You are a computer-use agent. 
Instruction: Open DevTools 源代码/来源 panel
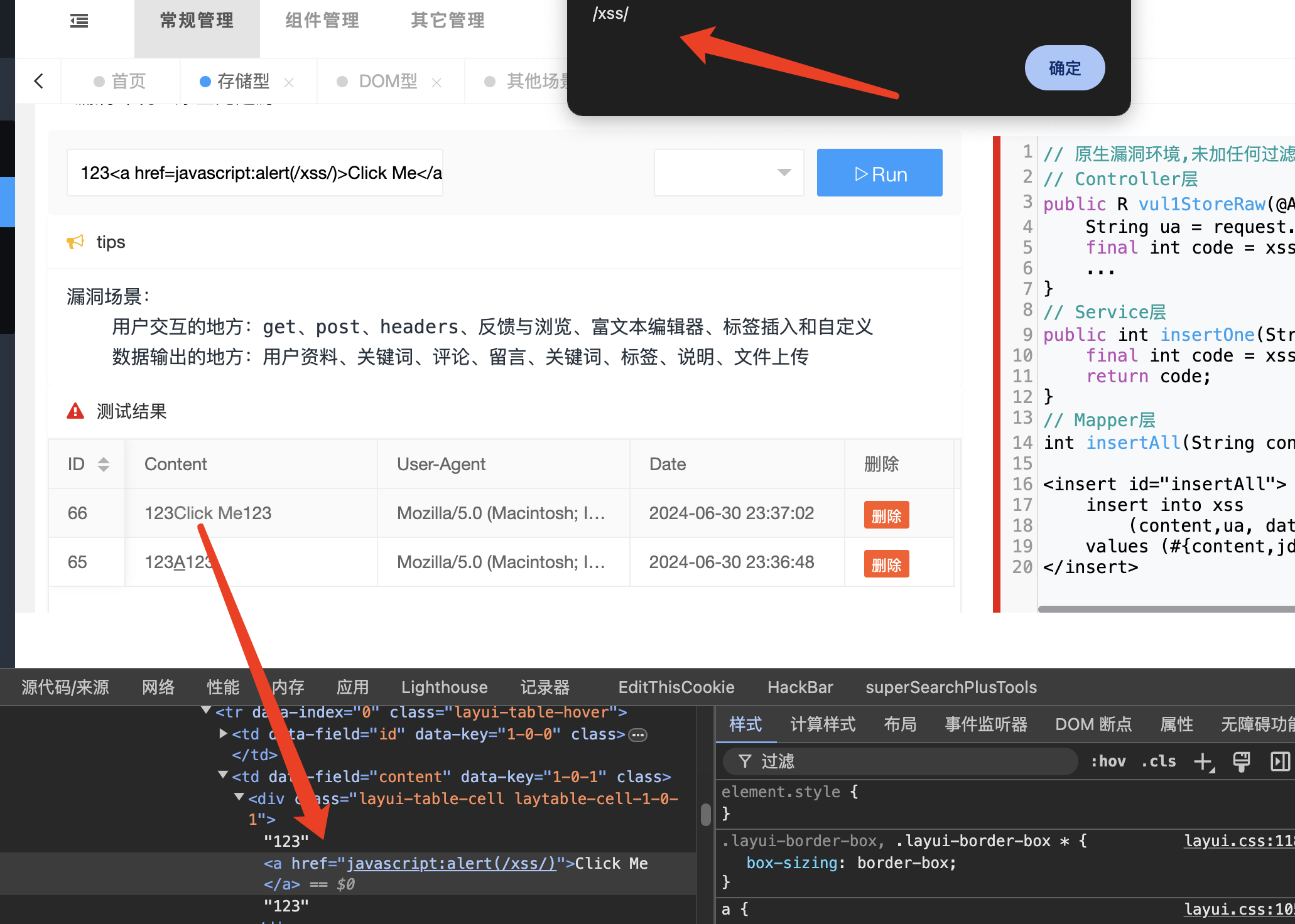(65, 687)
